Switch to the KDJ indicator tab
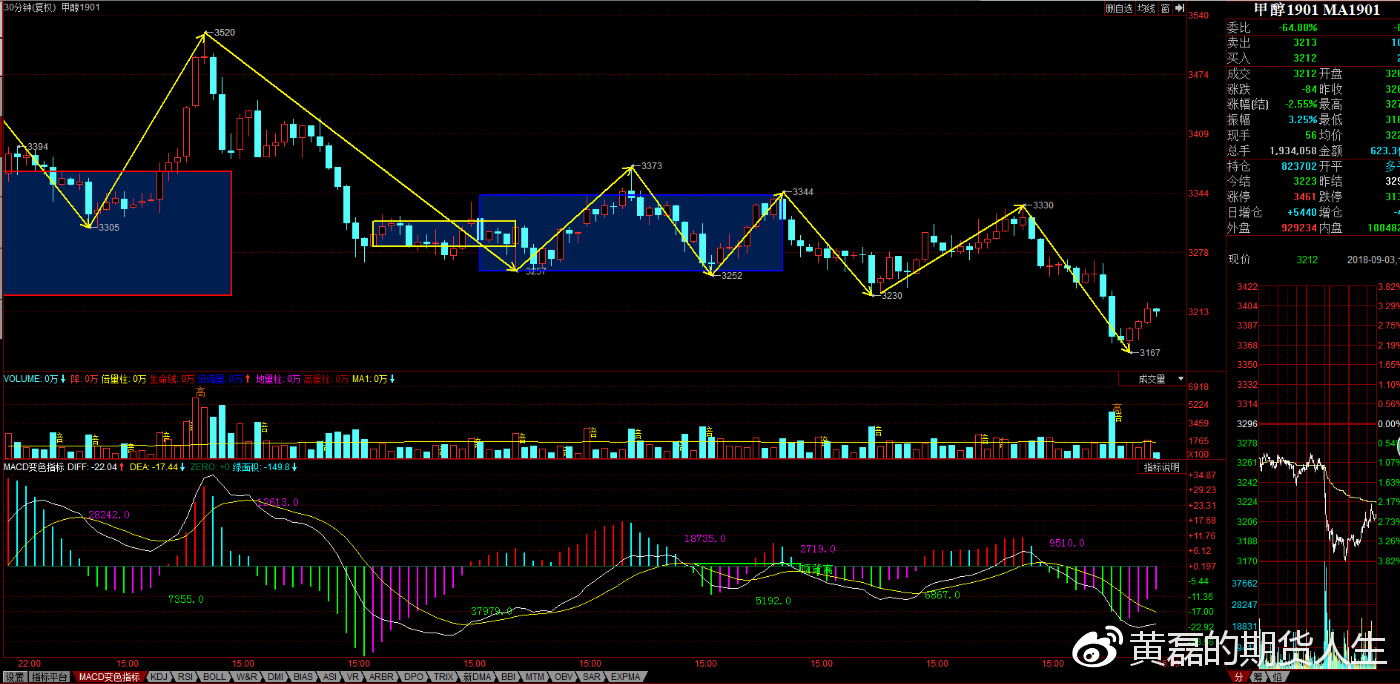 (159, 677)
